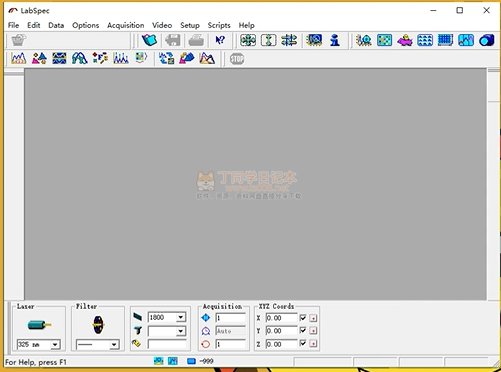Click the info 'i' toolbar icon
This screenshot has height=372, width=501.
[x=335, y=40]
